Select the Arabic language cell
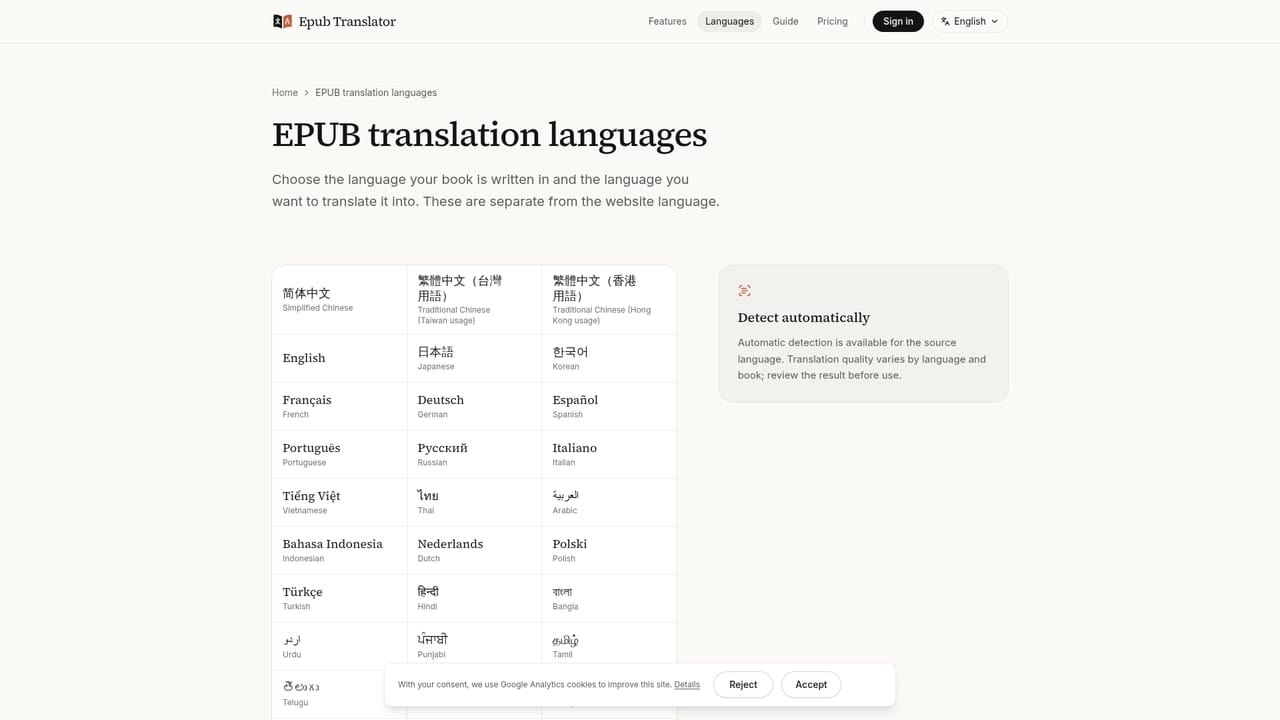Image resolution: width=1280 pixels, height=720 pixels. (x=609, y=502)
